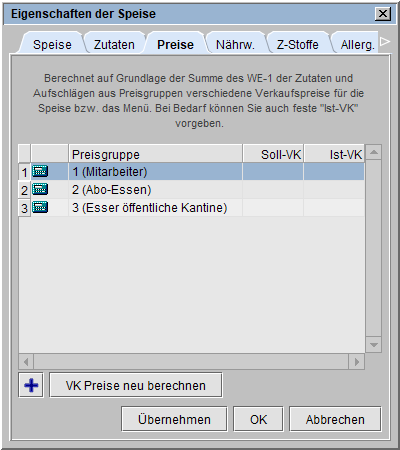Viewport: 400px width, 450px height.
Task: Cancel with the Abbrechen button
Action: click(x=335, y=419)
